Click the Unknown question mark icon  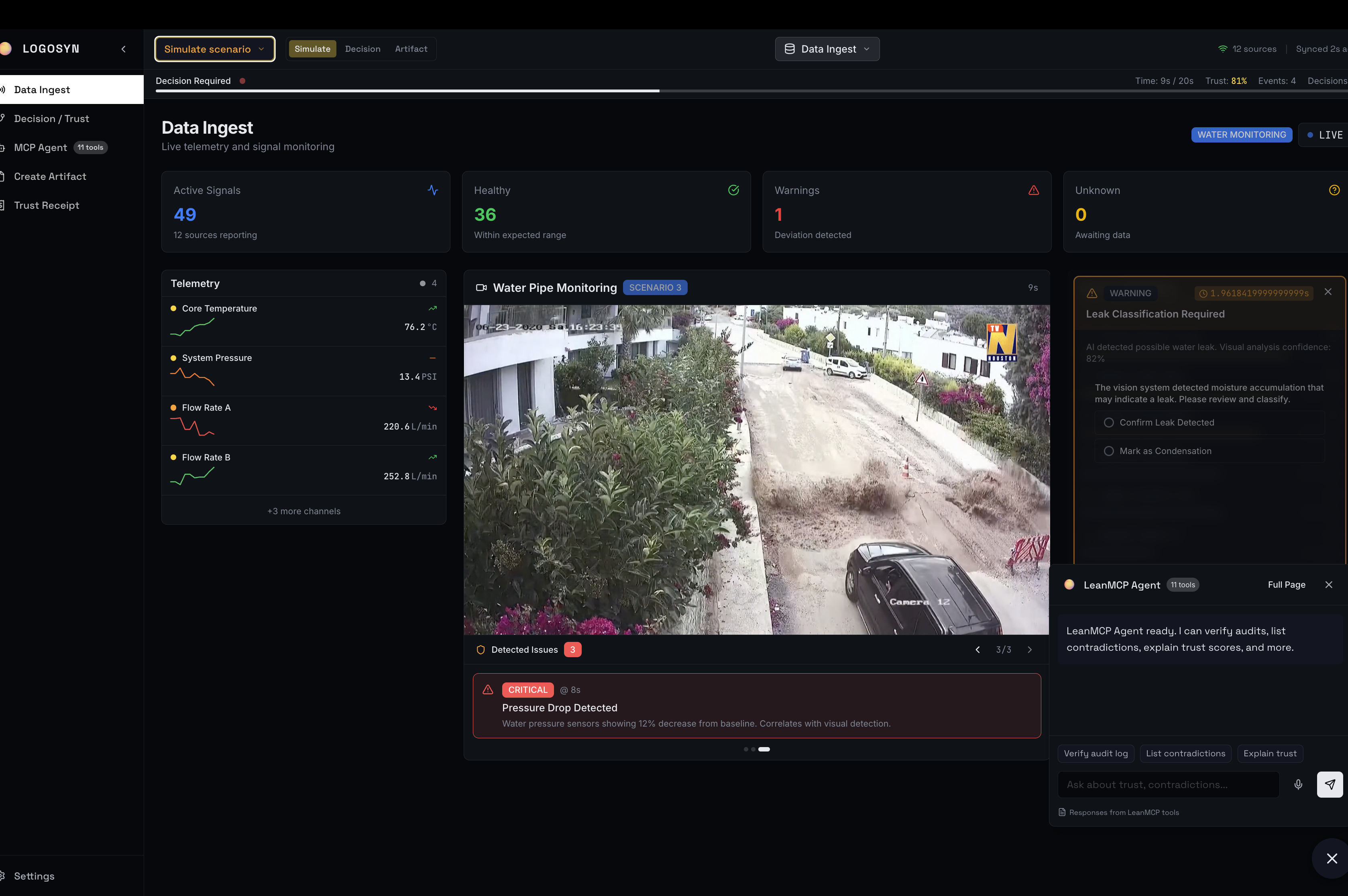[1334, 190]
